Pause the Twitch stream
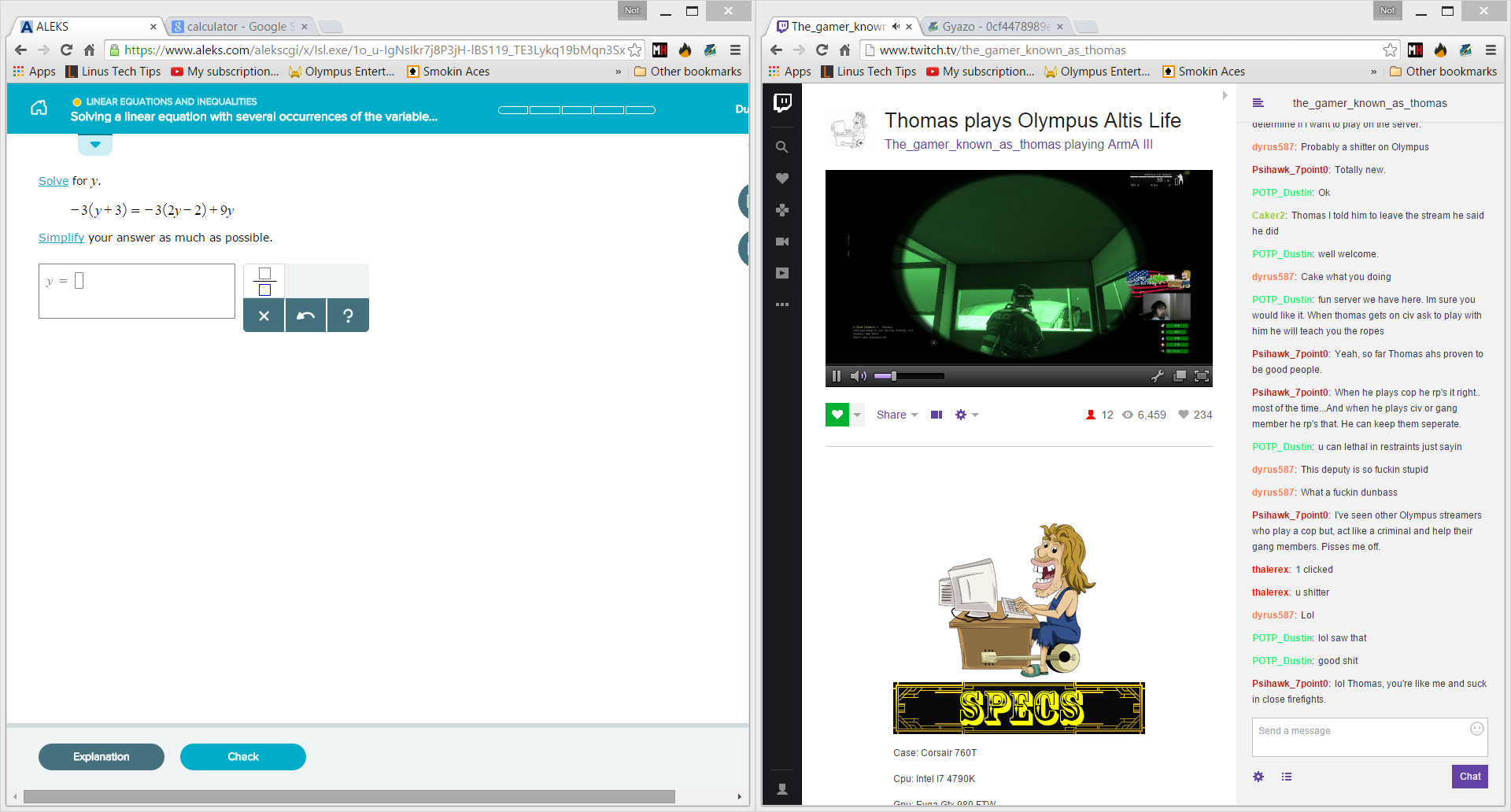Image resolution: width=1511 pixels, height=812 pixels. coord(837,376)
